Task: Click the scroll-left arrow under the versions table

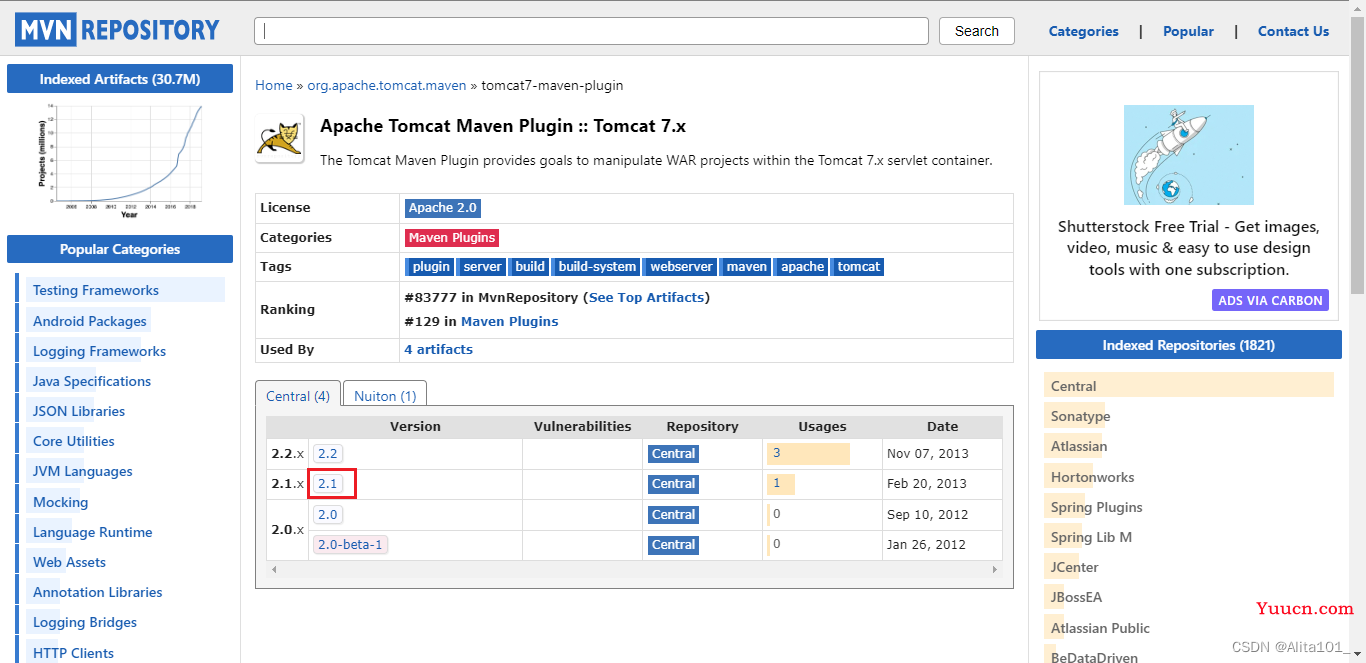Action: point(273,569)
